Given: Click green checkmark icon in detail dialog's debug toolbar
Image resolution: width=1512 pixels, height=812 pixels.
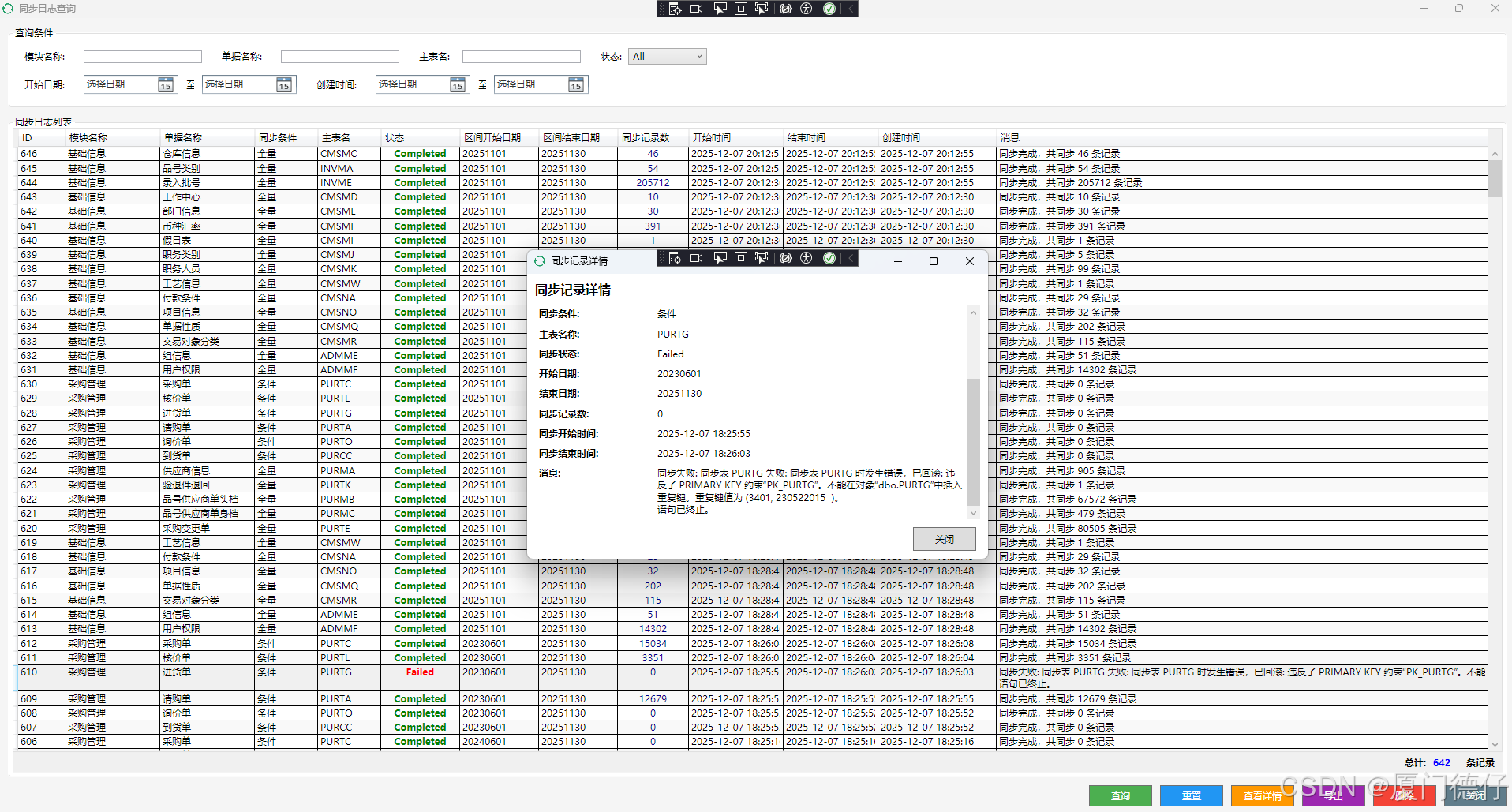Looking at the screenshot, I should click(x=829, y=258).
